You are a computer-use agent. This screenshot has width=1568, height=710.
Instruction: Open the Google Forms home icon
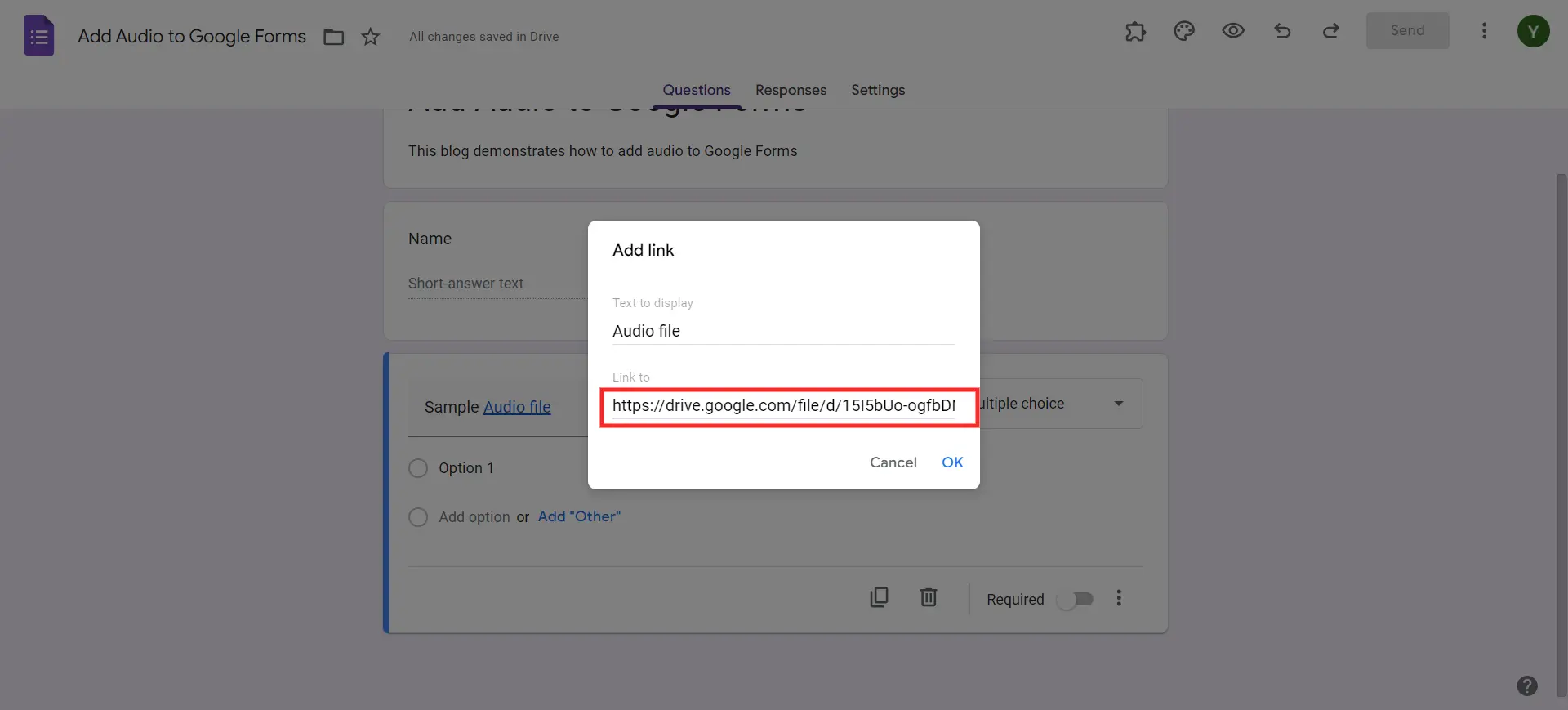pyautogui.click(x=39, y=36)
